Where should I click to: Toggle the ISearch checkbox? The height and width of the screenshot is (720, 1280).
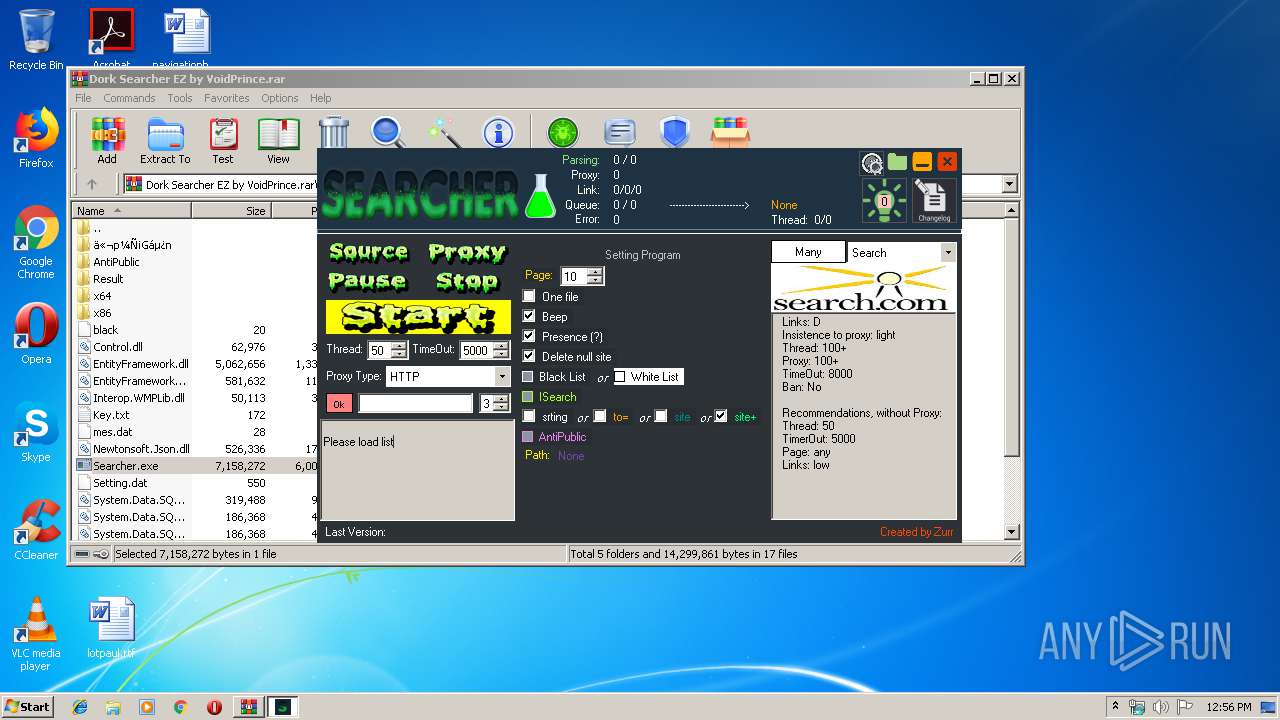pos(528,397)
